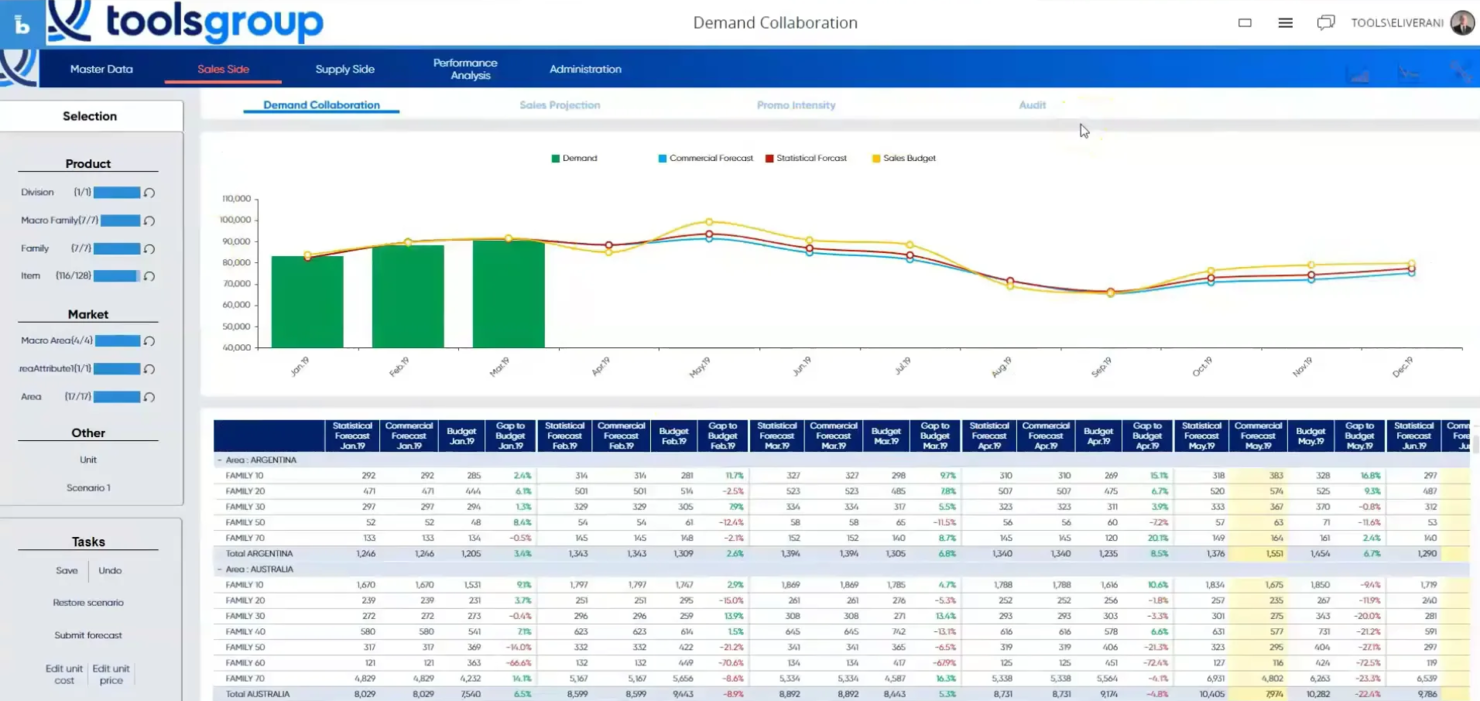Reset the Item filter with its refresh icon
Viewport: 1480px width, 701px height.
(149, 276)
